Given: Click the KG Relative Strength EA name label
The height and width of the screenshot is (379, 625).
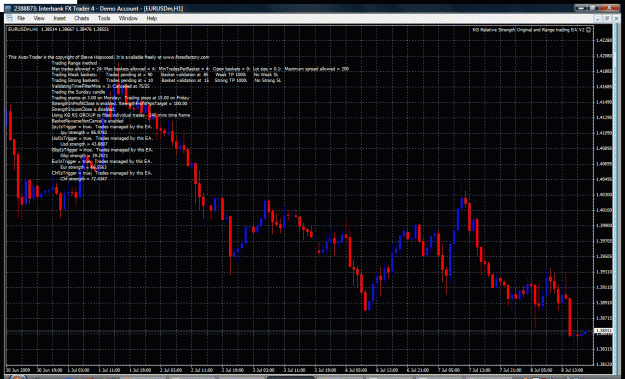Looking at the screenshot, I should click(x=528, y=29).
